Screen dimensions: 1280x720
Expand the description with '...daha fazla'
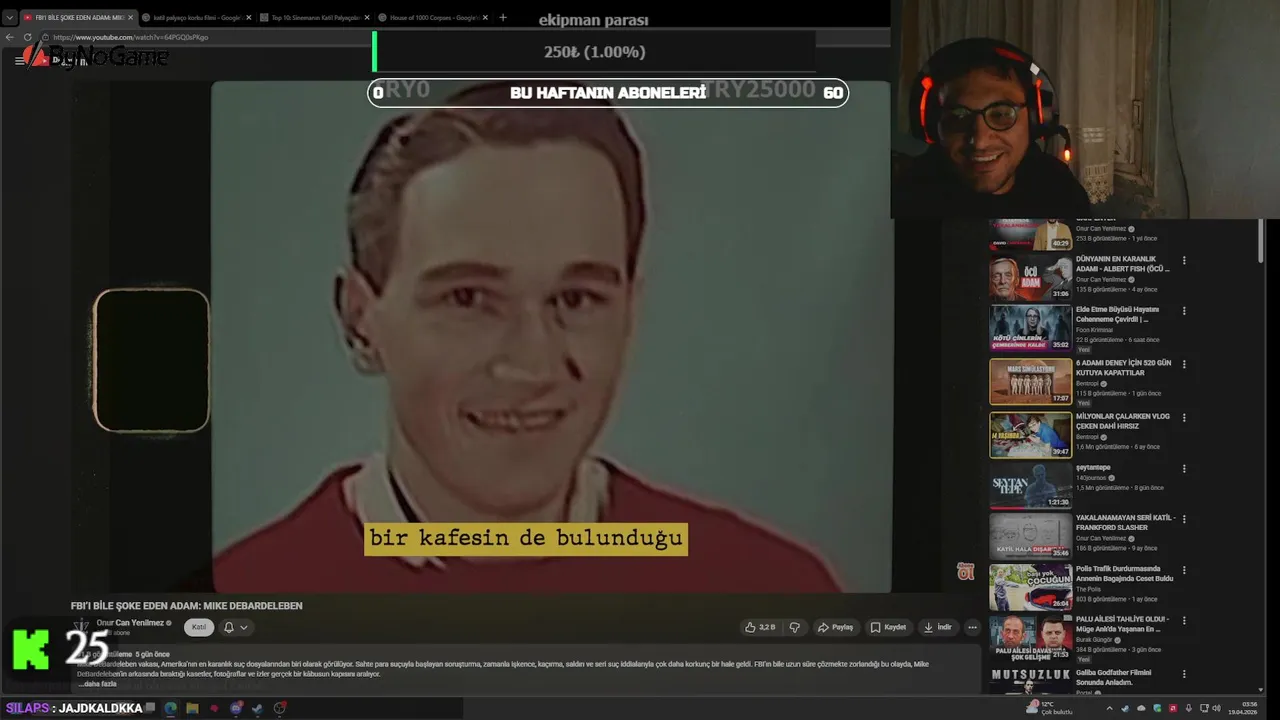click(98, 684)
